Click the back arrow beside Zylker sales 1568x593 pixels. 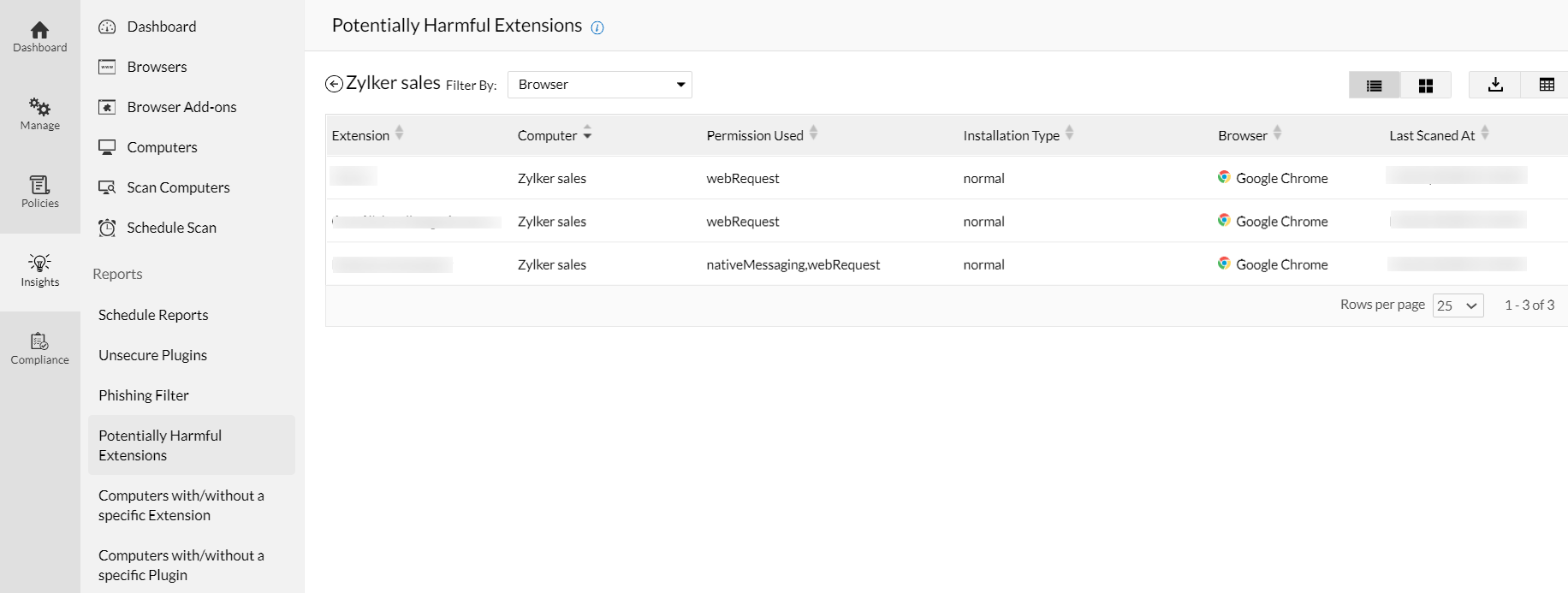[334, 84]
